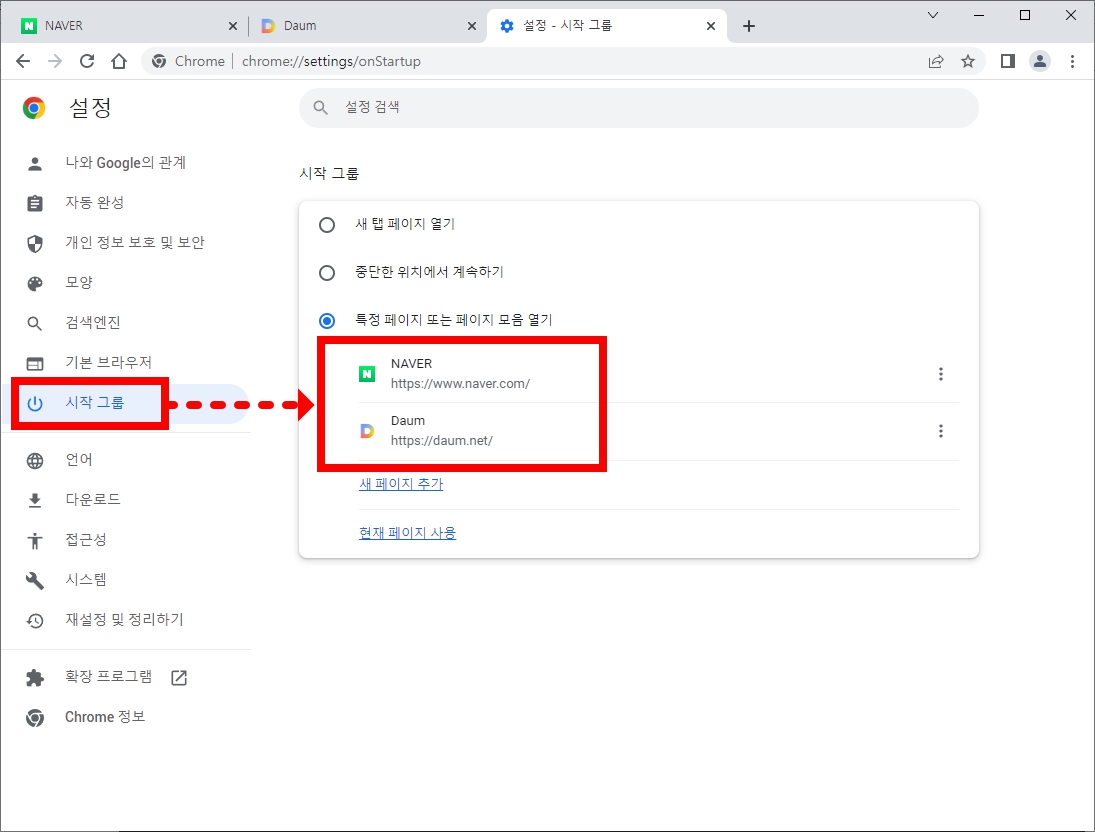Screen dimensions: 1095x832
Task: Click the shield icon for 개인 정보 보호
Action: 34,243
